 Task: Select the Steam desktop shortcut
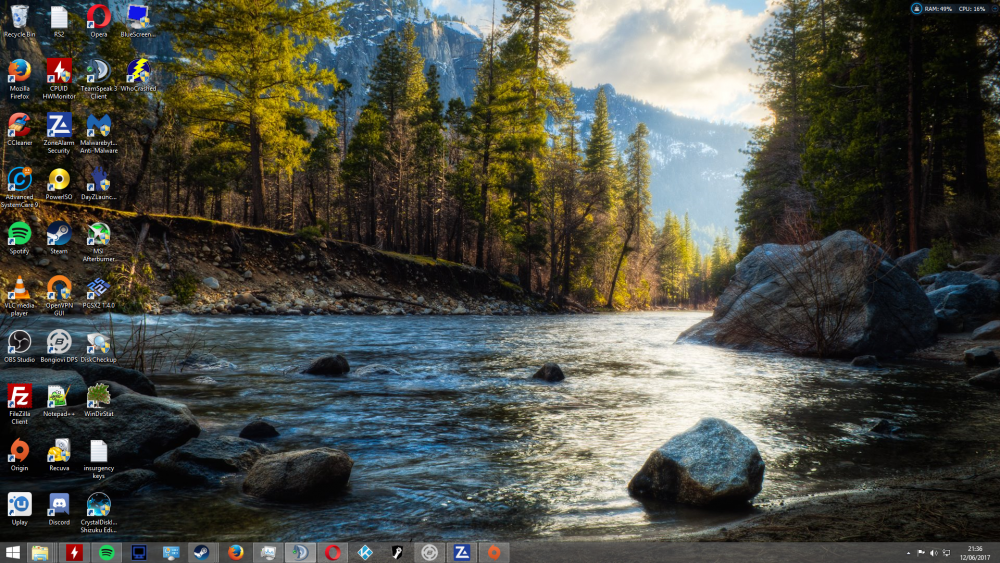click(x=59, y=235)
